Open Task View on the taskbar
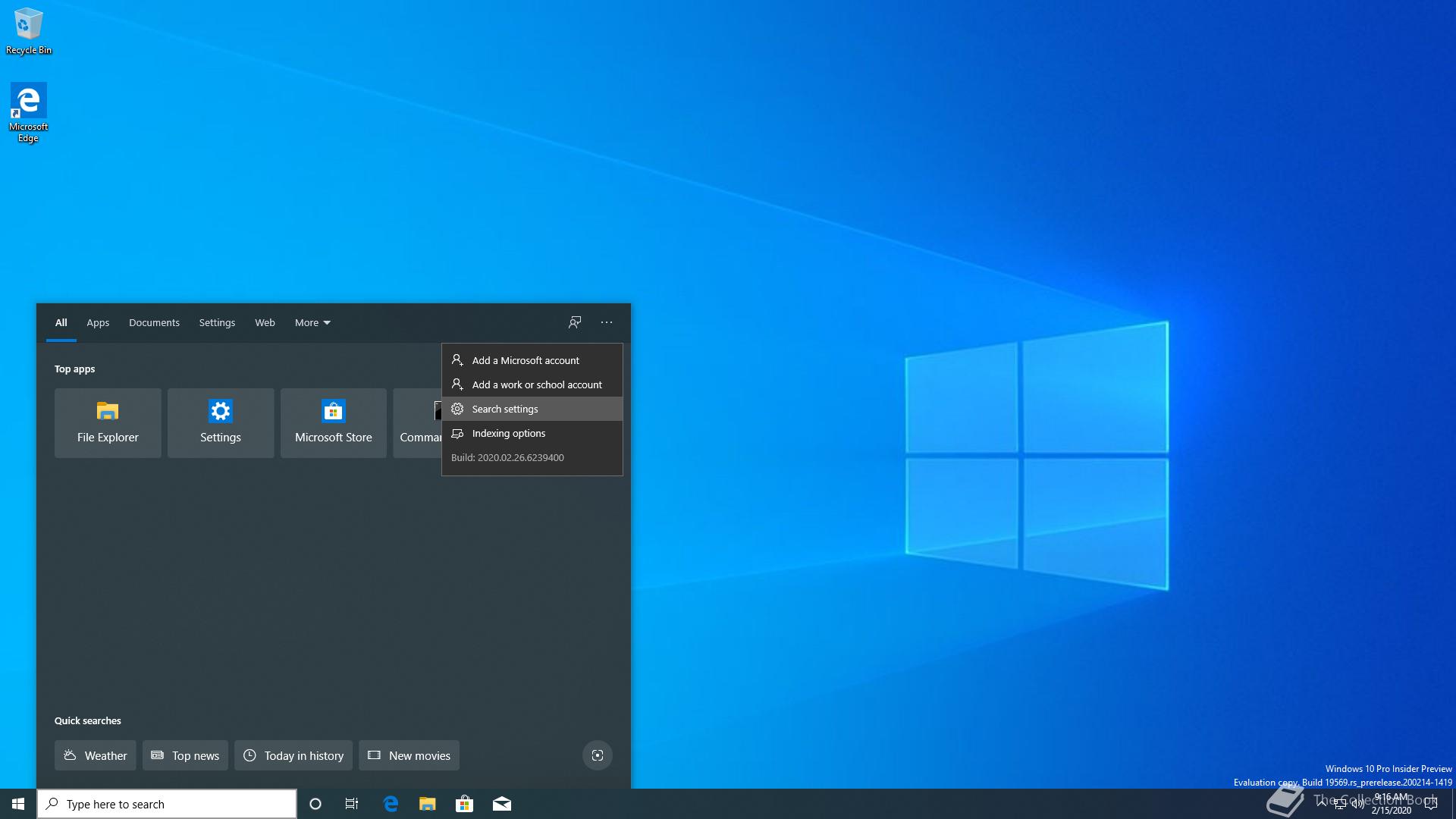This screenshot has width=1456, height=819. tap(352, 804)
